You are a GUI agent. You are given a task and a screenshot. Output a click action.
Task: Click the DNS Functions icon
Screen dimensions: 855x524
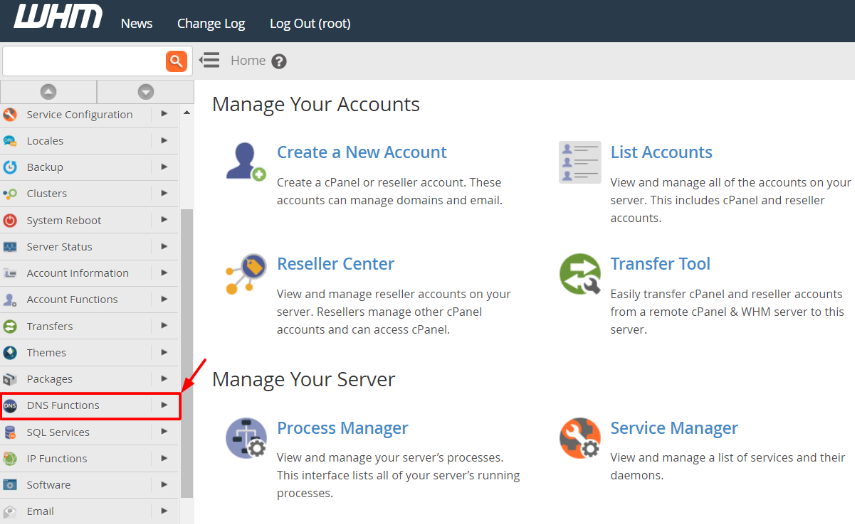coord(10,405)
